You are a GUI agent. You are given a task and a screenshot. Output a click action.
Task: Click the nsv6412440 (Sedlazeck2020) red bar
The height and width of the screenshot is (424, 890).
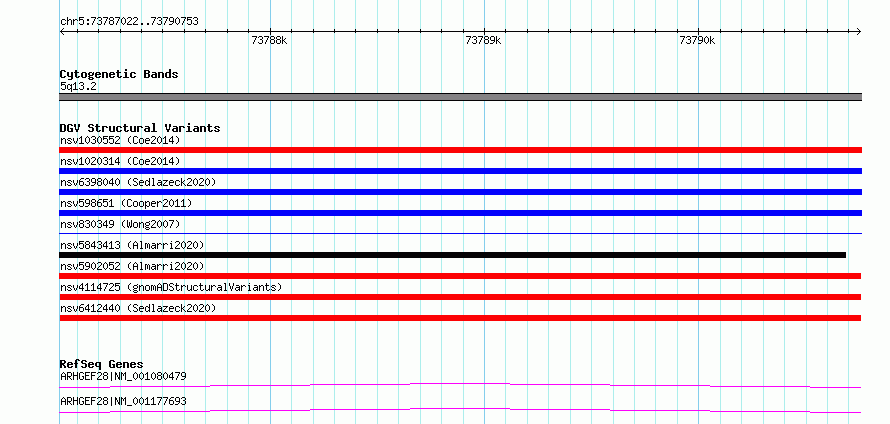pos(460,318)
